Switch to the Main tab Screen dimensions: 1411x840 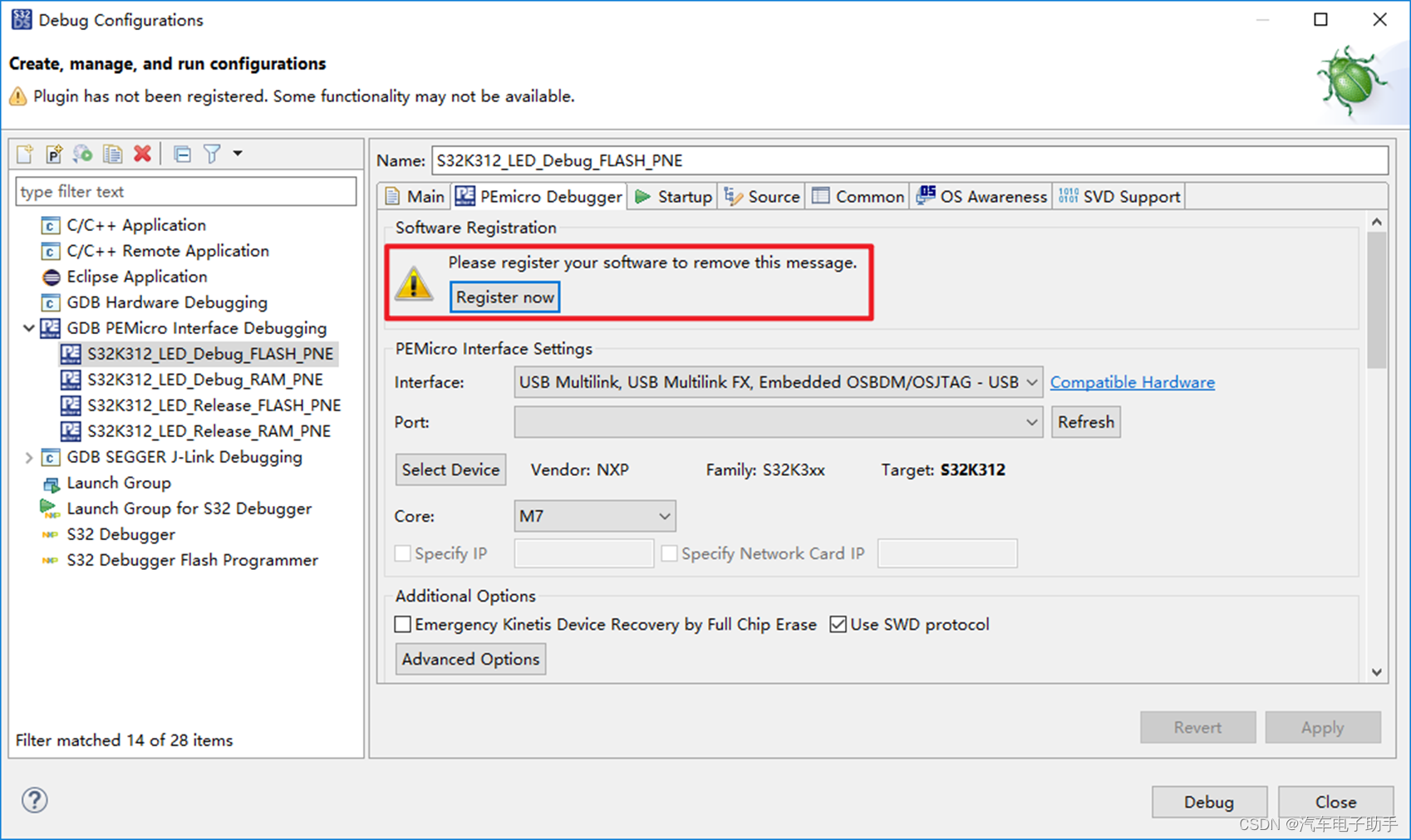(415, 197)
